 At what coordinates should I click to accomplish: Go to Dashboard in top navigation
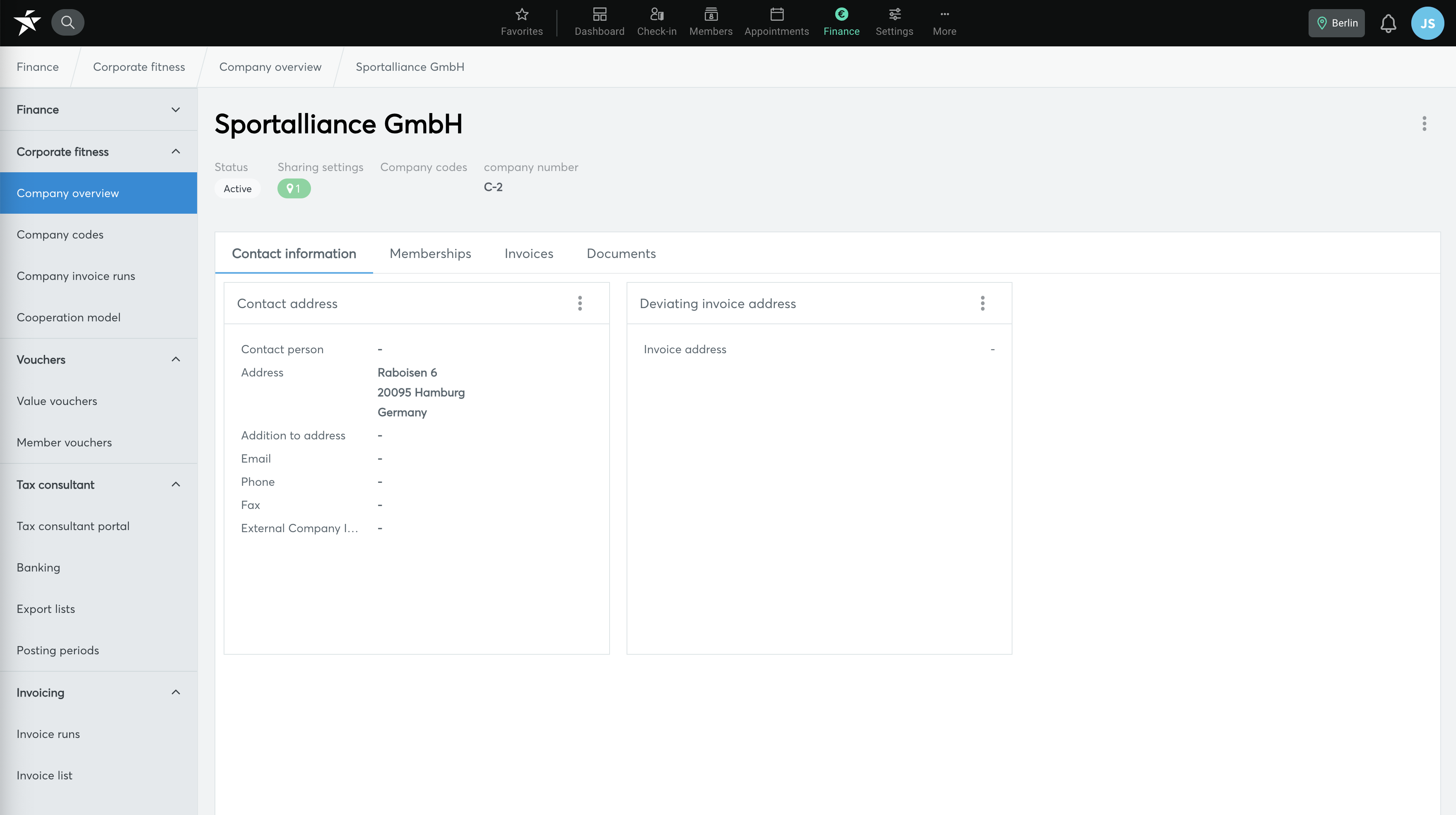(599, 23)
